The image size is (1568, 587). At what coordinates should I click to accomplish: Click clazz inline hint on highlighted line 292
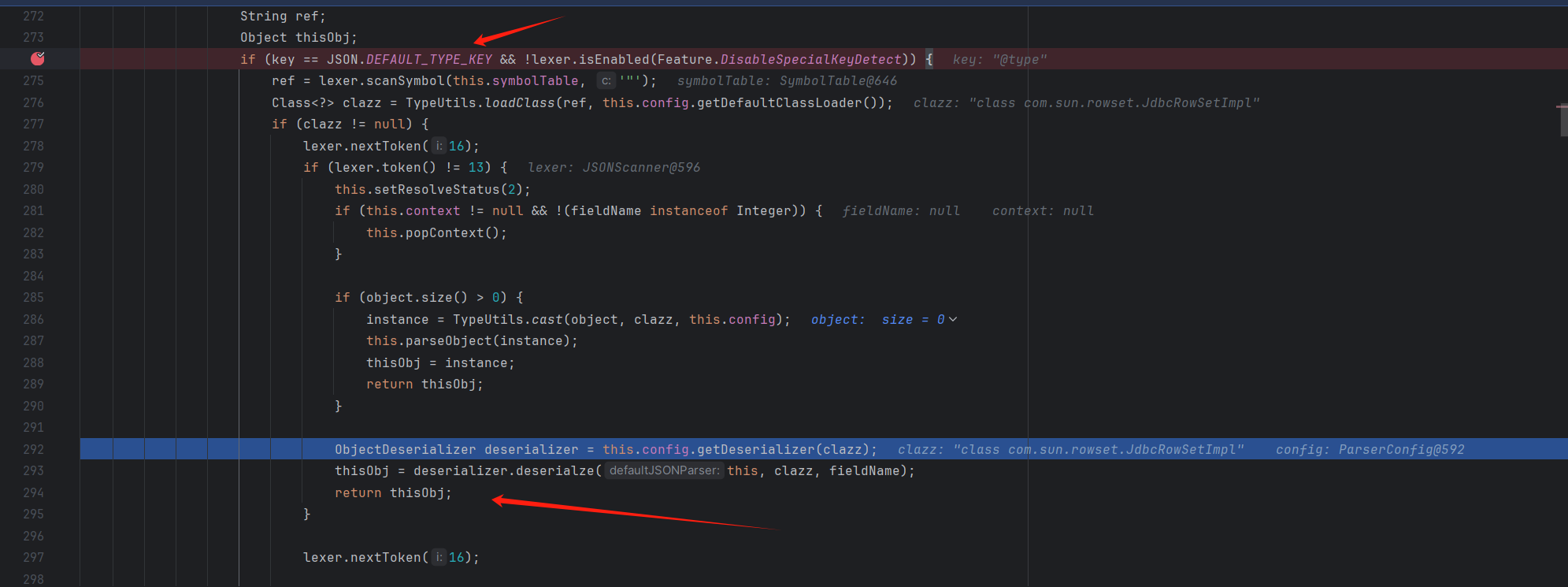1070,449
